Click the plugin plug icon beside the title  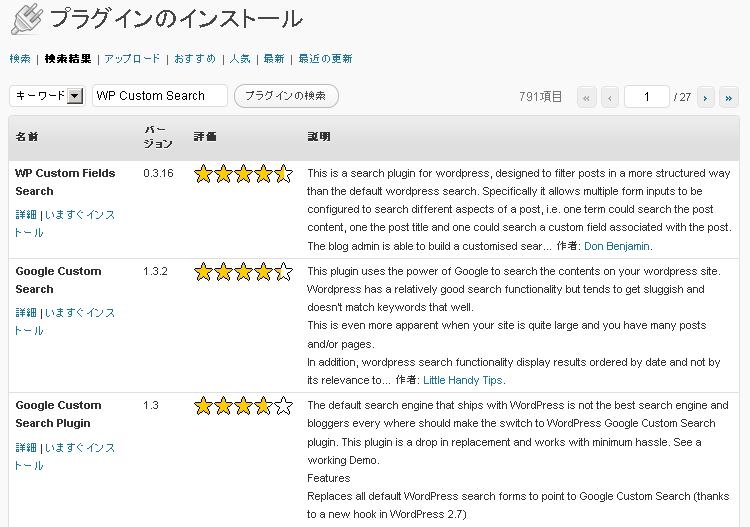pyautogui.click(x=26, y=19)
